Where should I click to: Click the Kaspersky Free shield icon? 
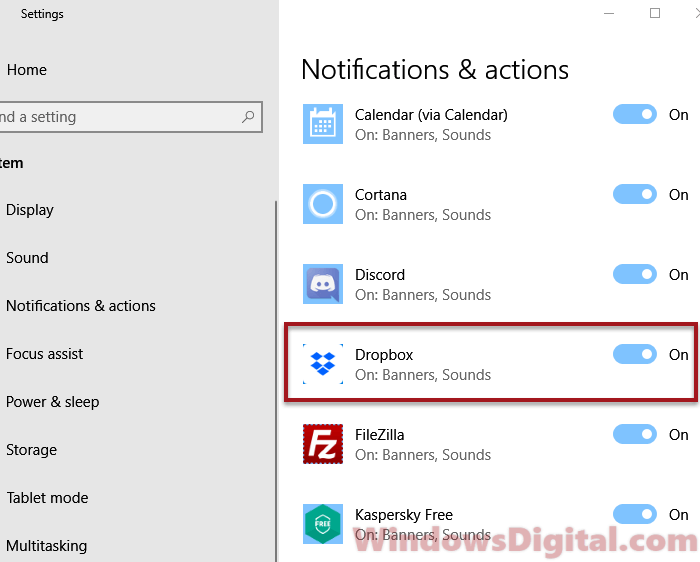[323, 524]
